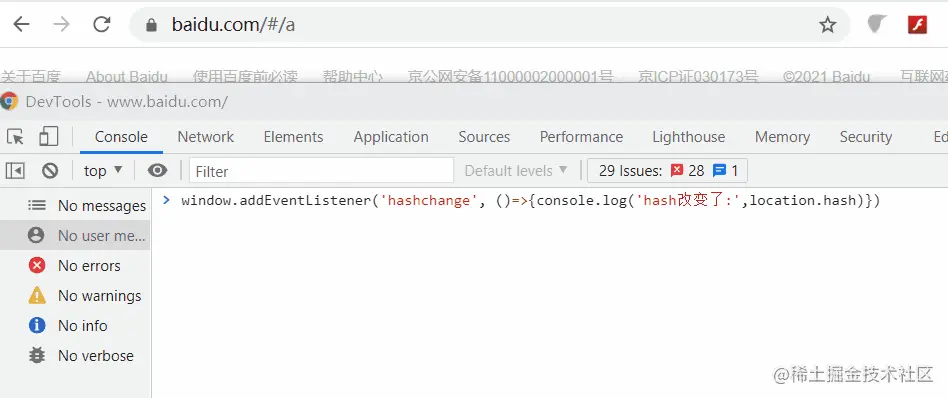Open the Elements tab

pyautogui.click(x=293, y=137)
